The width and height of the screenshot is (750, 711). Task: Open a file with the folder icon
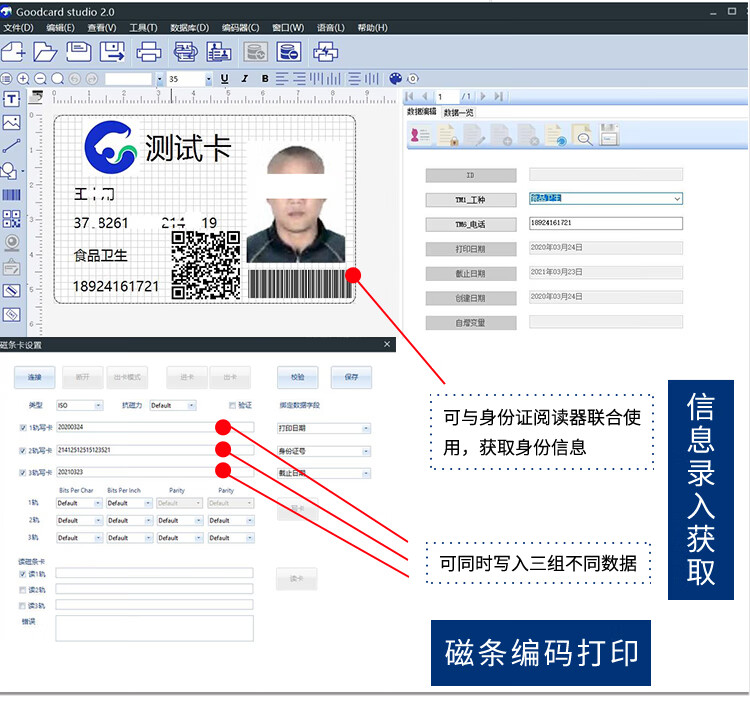pos(45,51)
